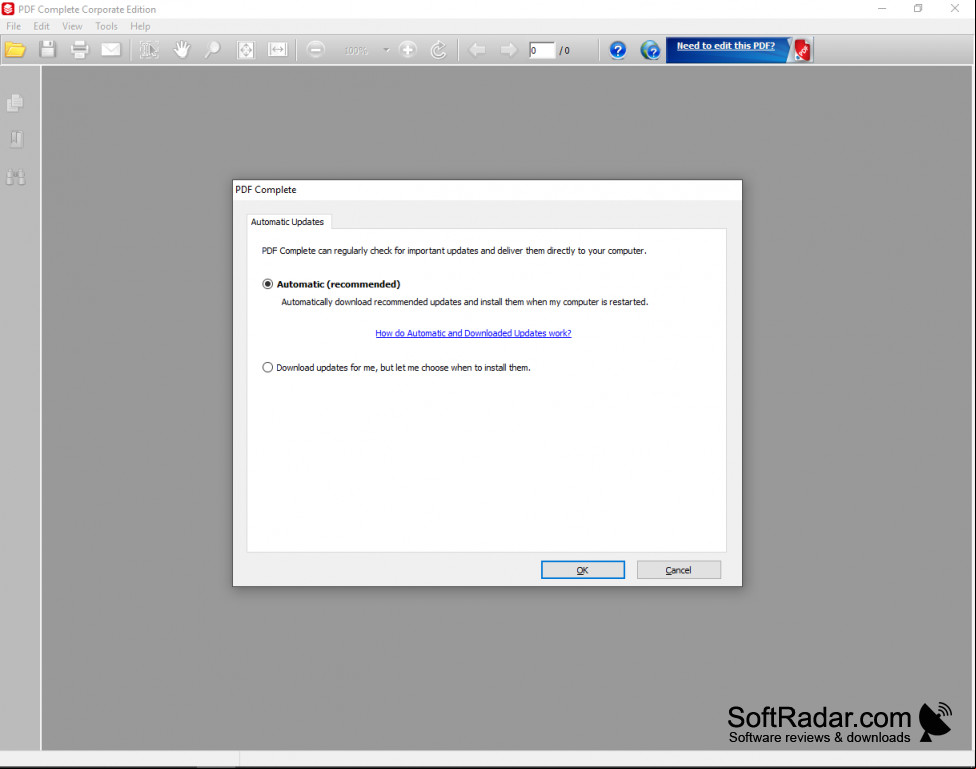Click the Print toolbar icon

click(79, 50)
